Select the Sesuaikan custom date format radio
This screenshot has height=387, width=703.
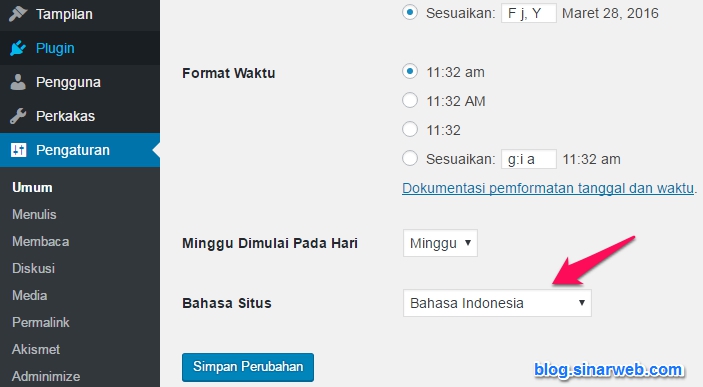pos(410,13)
